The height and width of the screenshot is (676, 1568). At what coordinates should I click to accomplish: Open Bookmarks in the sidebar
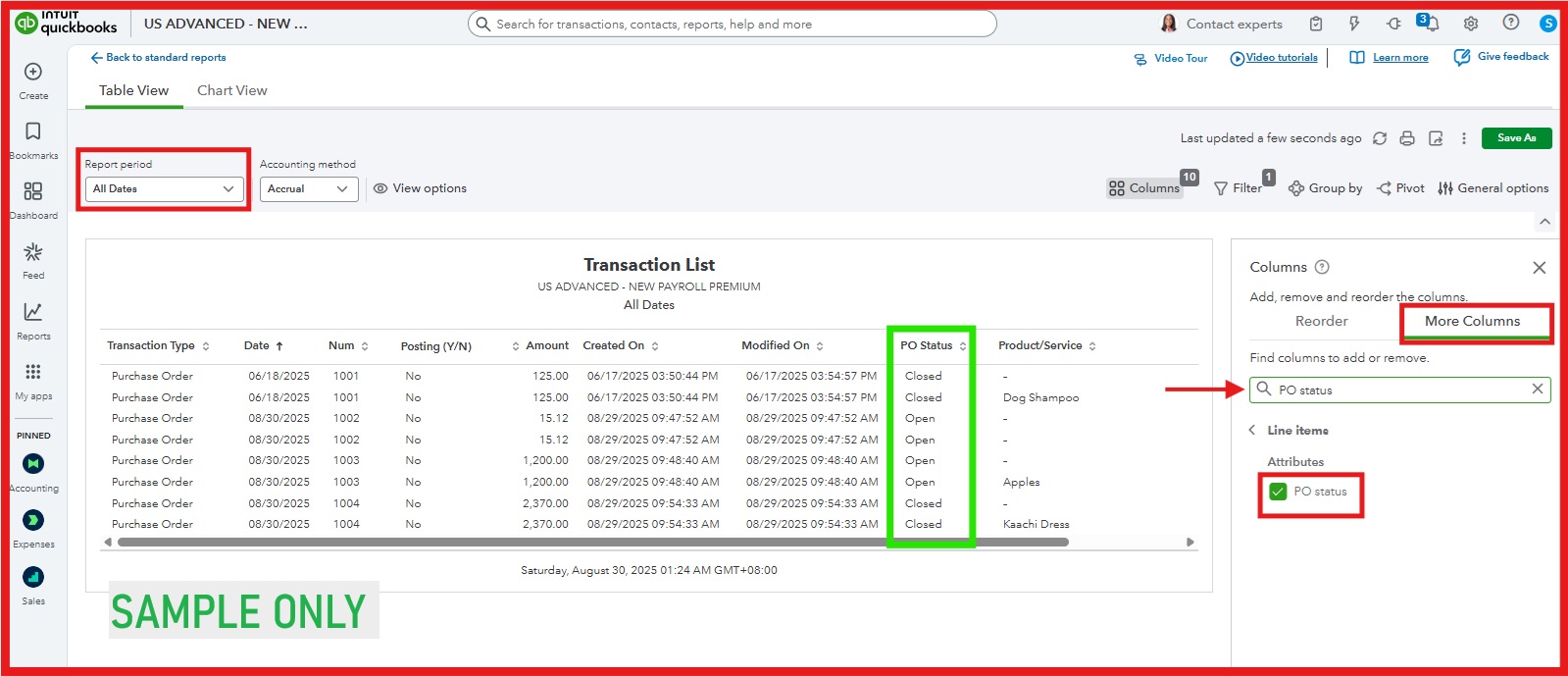click(33, 140)
